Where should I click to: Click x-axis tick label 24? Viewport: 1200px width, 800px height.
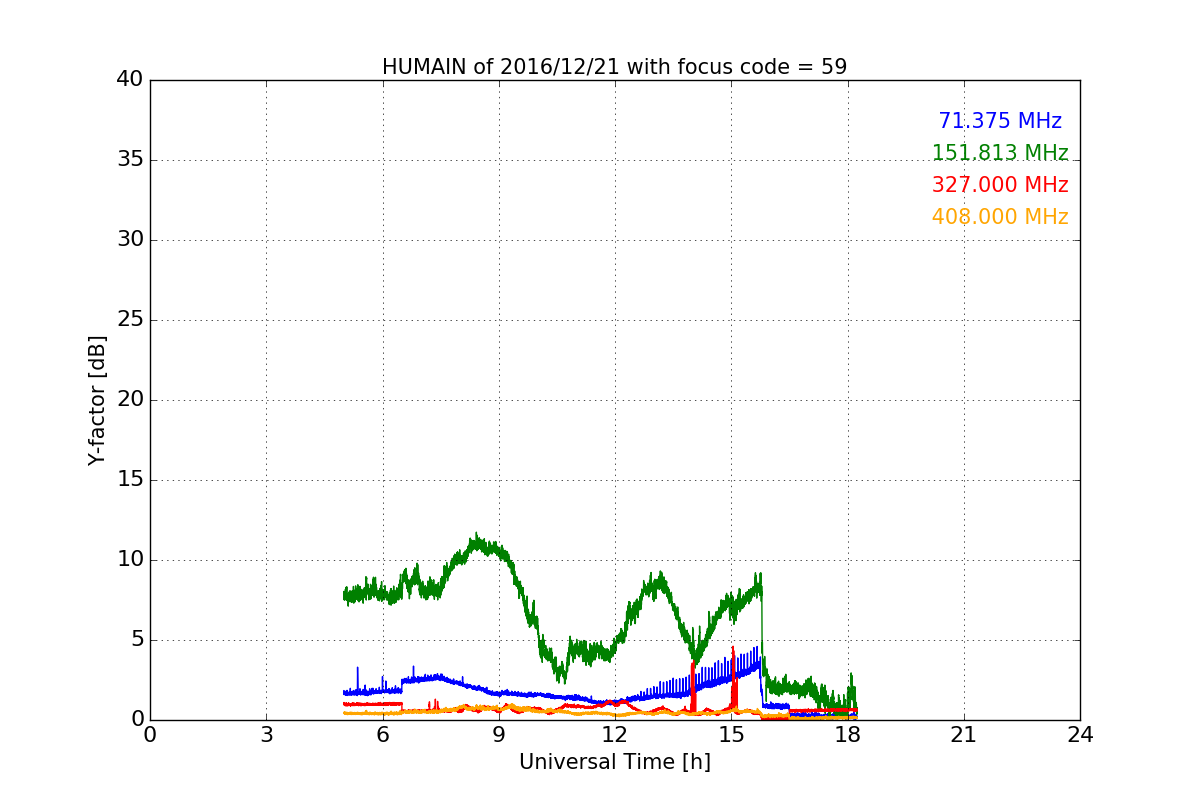click(1080, 735)
